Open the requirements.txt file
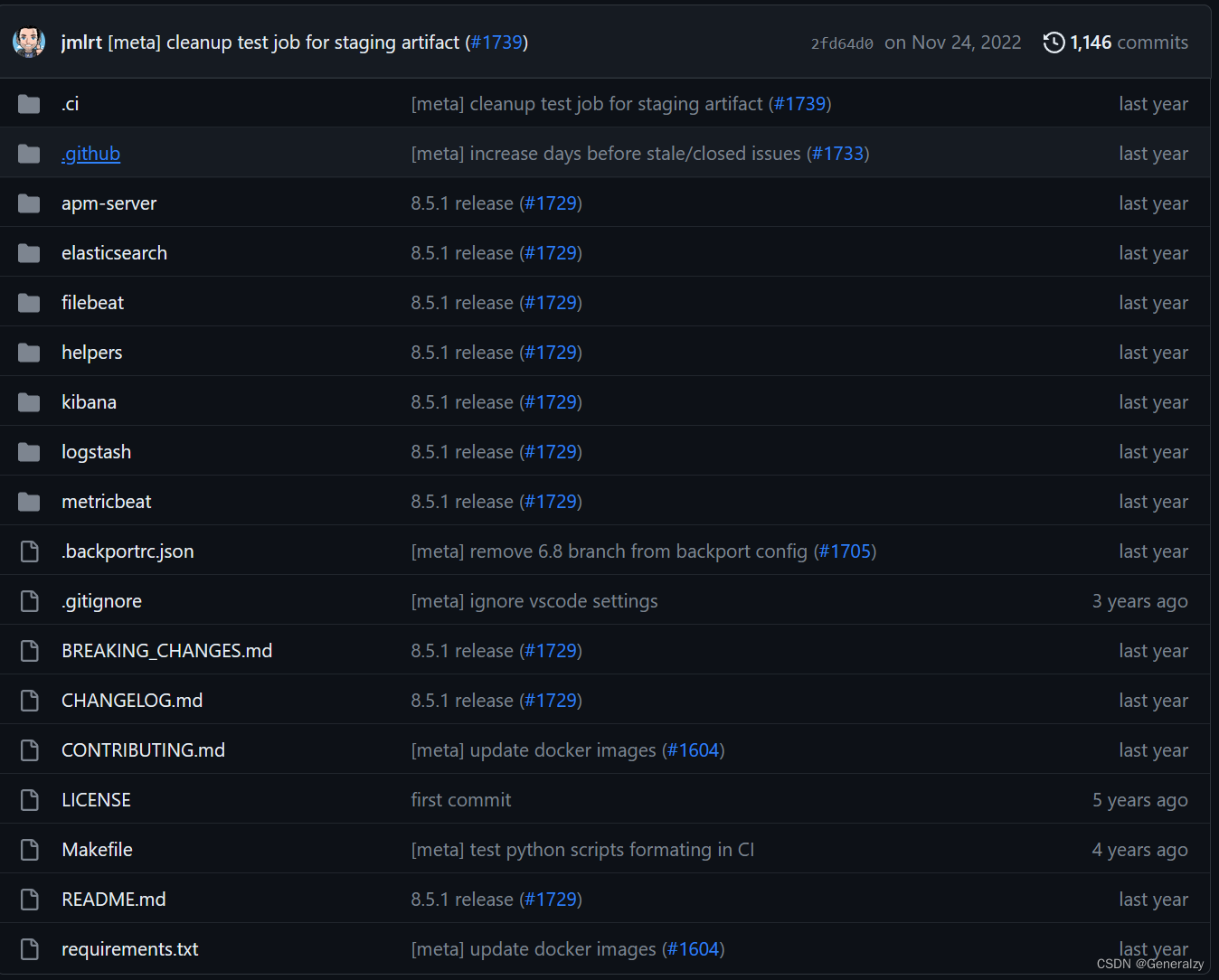 pyautogui.click(x=130, y=949)
